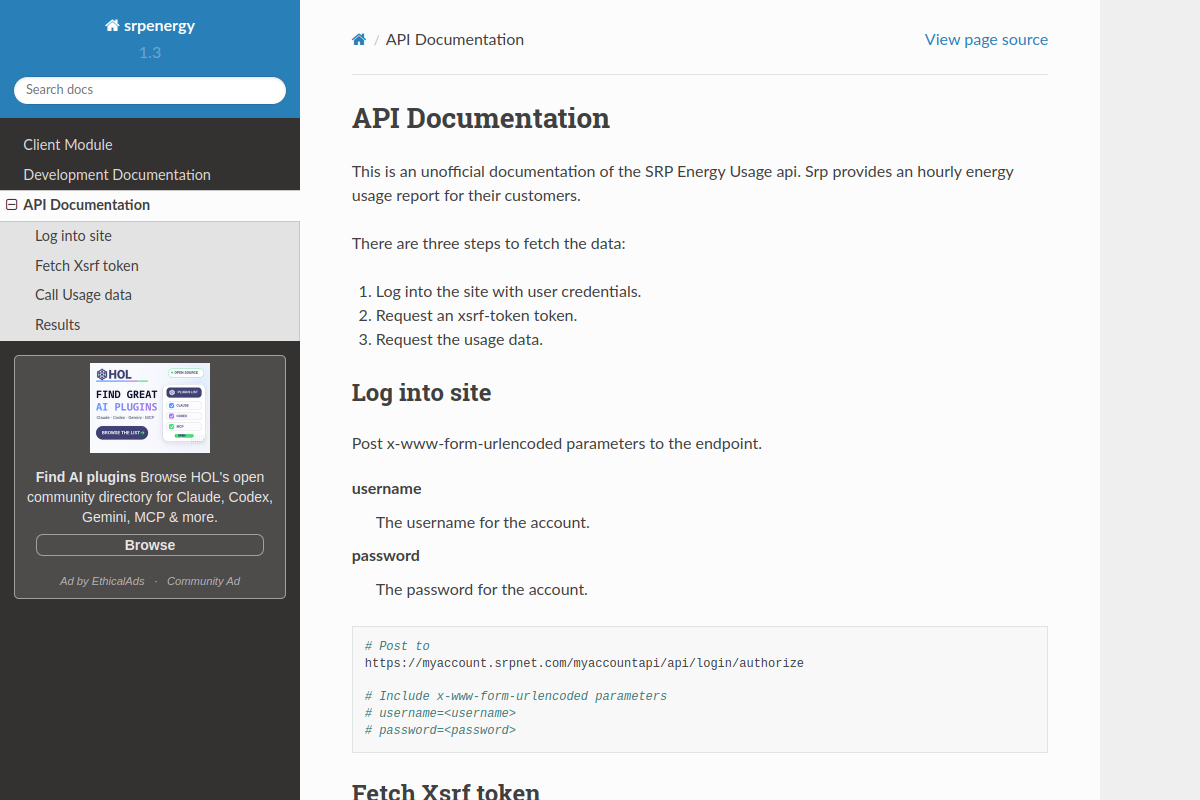Viewport: 1200px width, 800px height.
Task: Collapse the API Documentation sidebar section
Action: click(12, 205)
